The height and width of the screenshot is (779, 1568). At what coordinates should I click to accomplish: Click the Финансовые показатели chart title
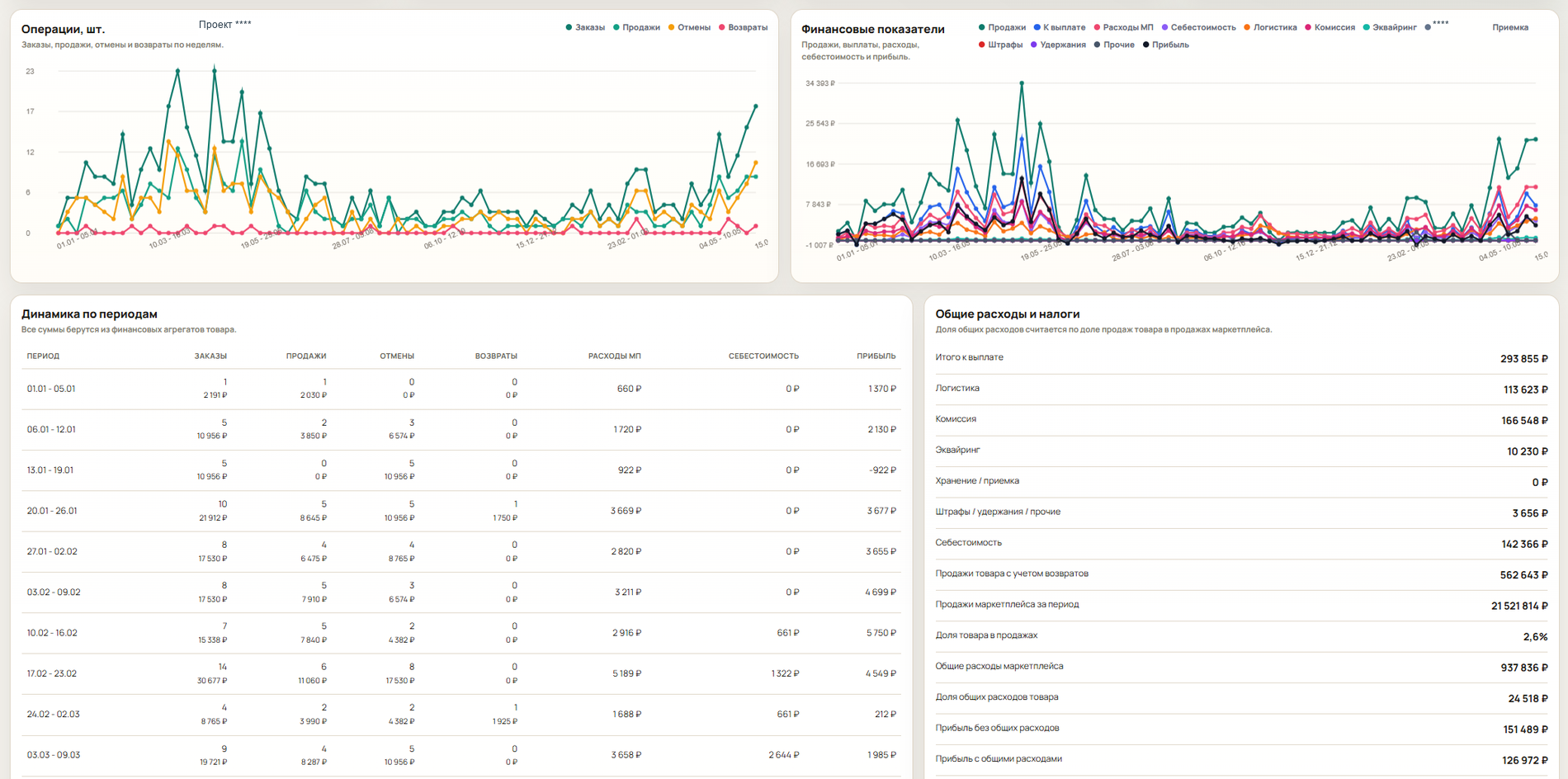(x=873, y=30)
